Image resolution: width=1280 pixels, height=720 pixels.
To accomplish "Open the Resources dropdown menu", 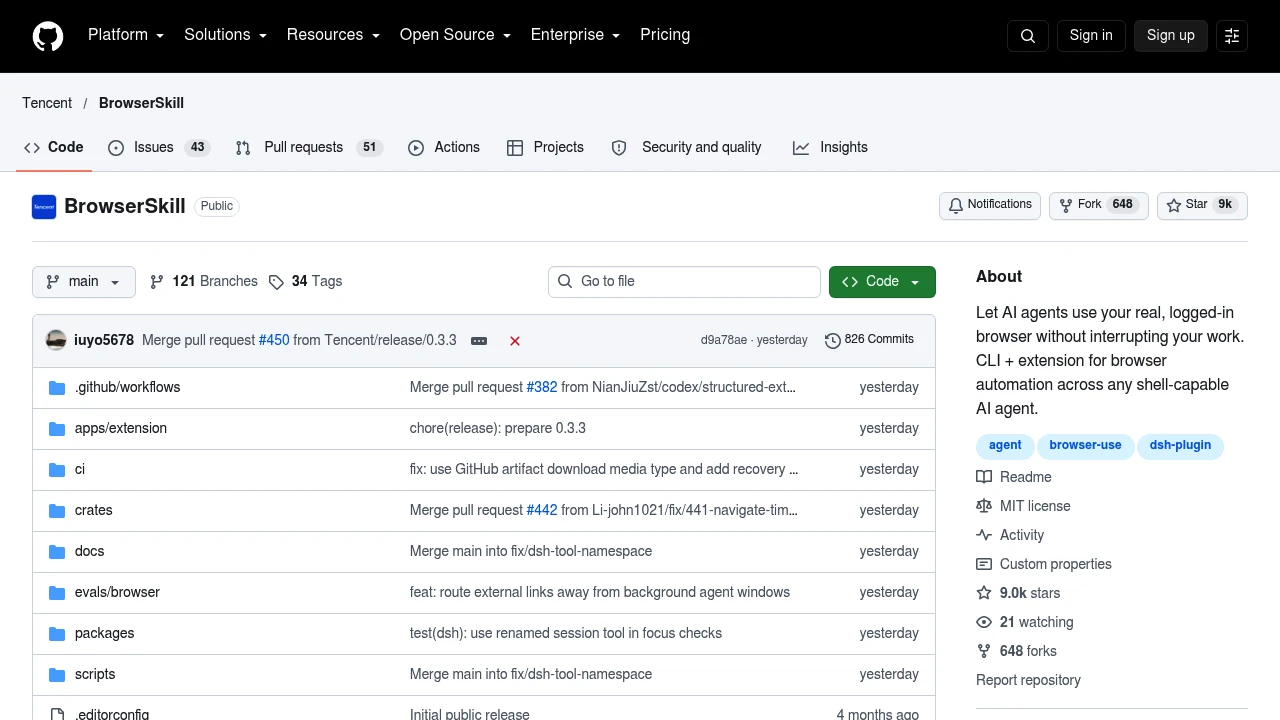I will coord(333,35).
